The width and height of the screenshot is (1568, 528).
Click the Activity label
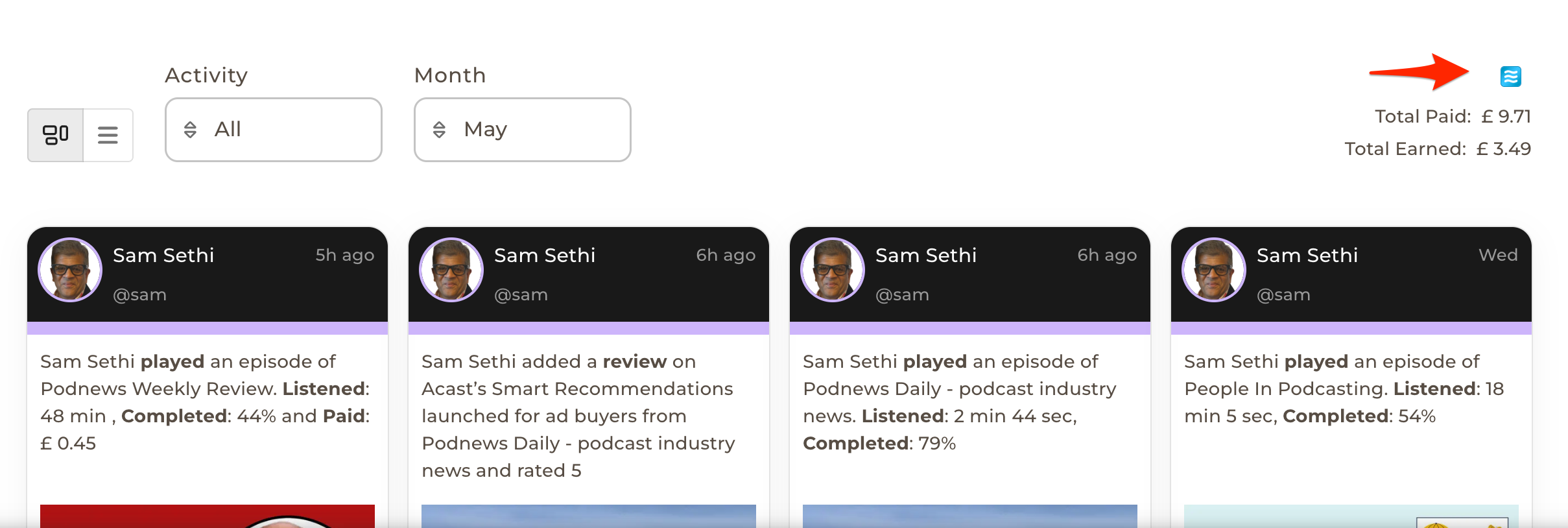(x=206, y=75)
